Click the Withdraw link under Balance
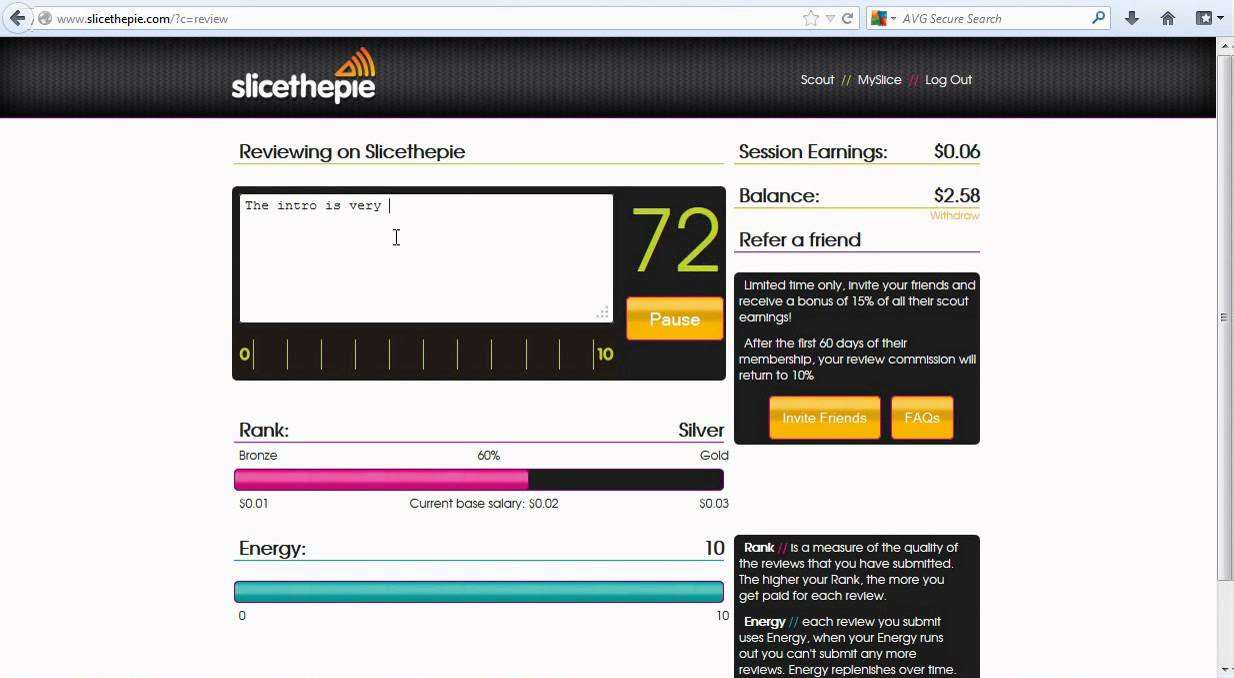Screen dimensions: 1234x678 click(955, 216)
